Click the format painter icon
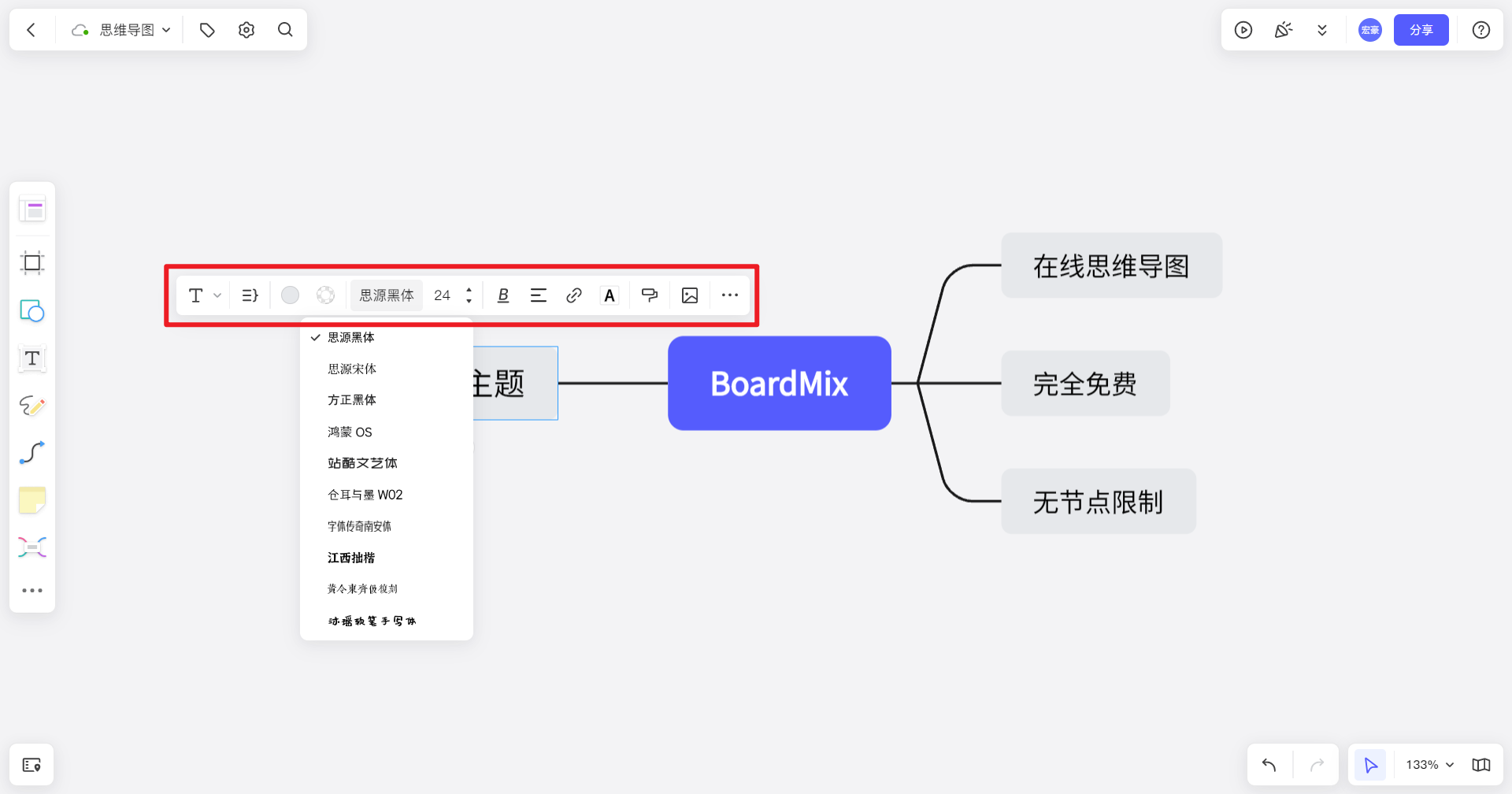This screenshot has height=794, width=1512. (x=650, y=295)
